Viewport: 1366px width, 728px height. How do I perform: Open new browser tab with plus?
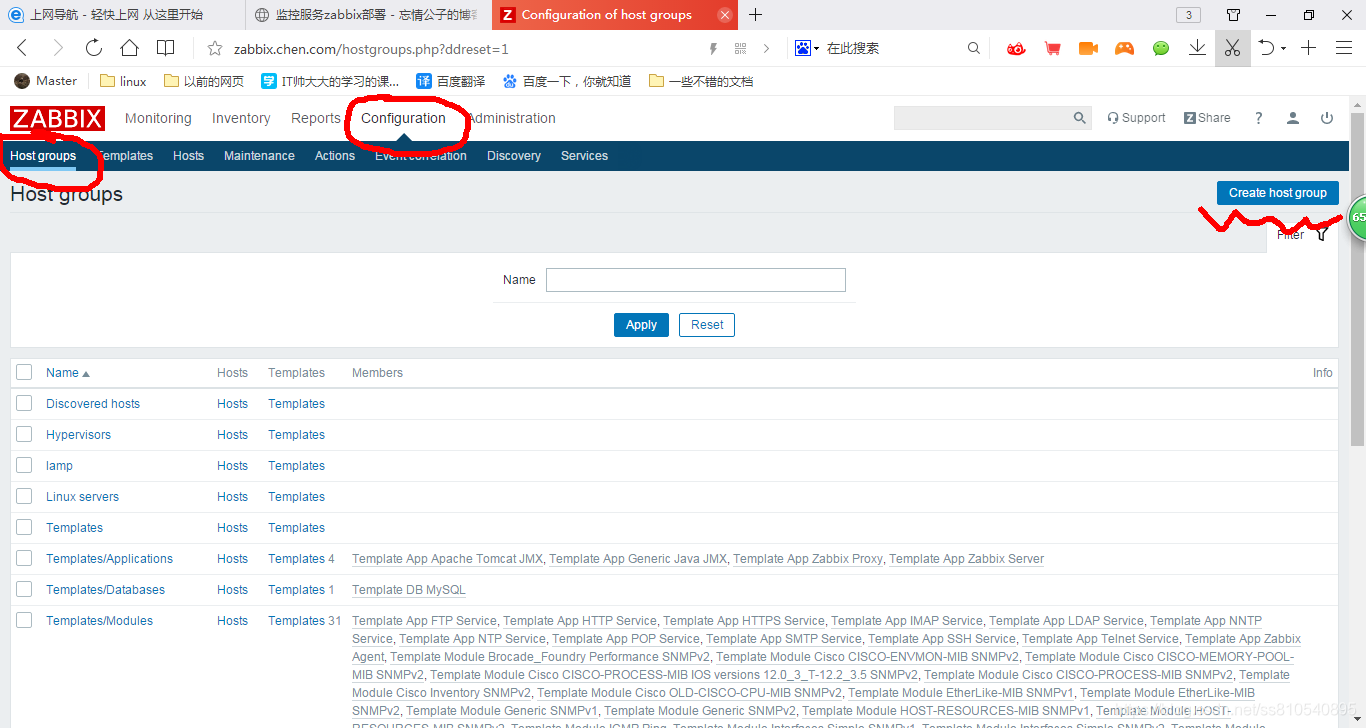[x=755, y=15]
